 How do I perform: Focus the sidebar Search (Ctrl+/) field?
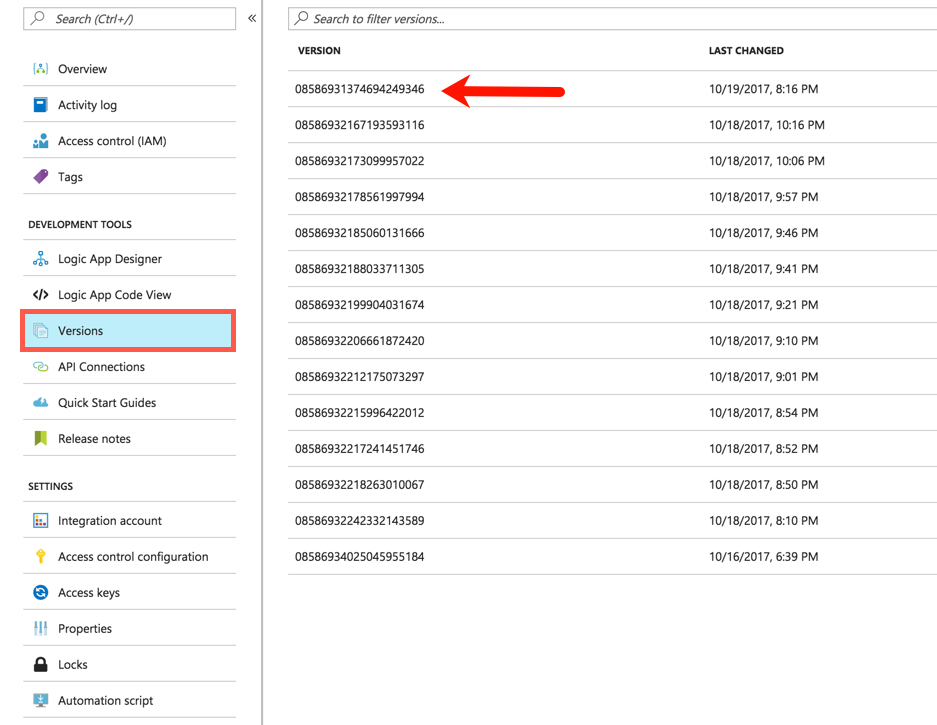point(129,19)
